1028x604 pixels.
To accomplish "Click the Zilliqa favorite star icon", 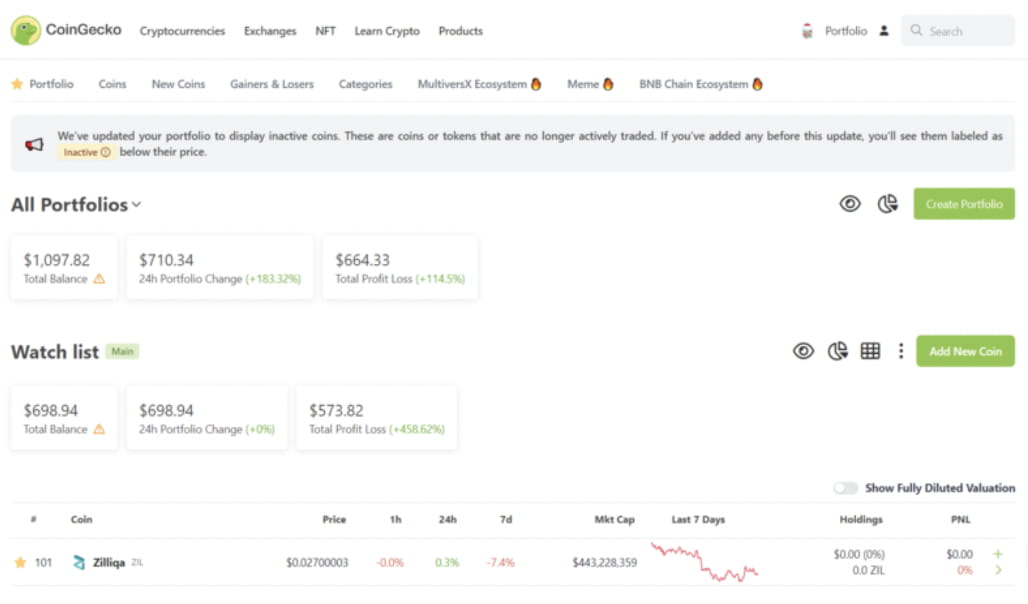I will 20,563.
